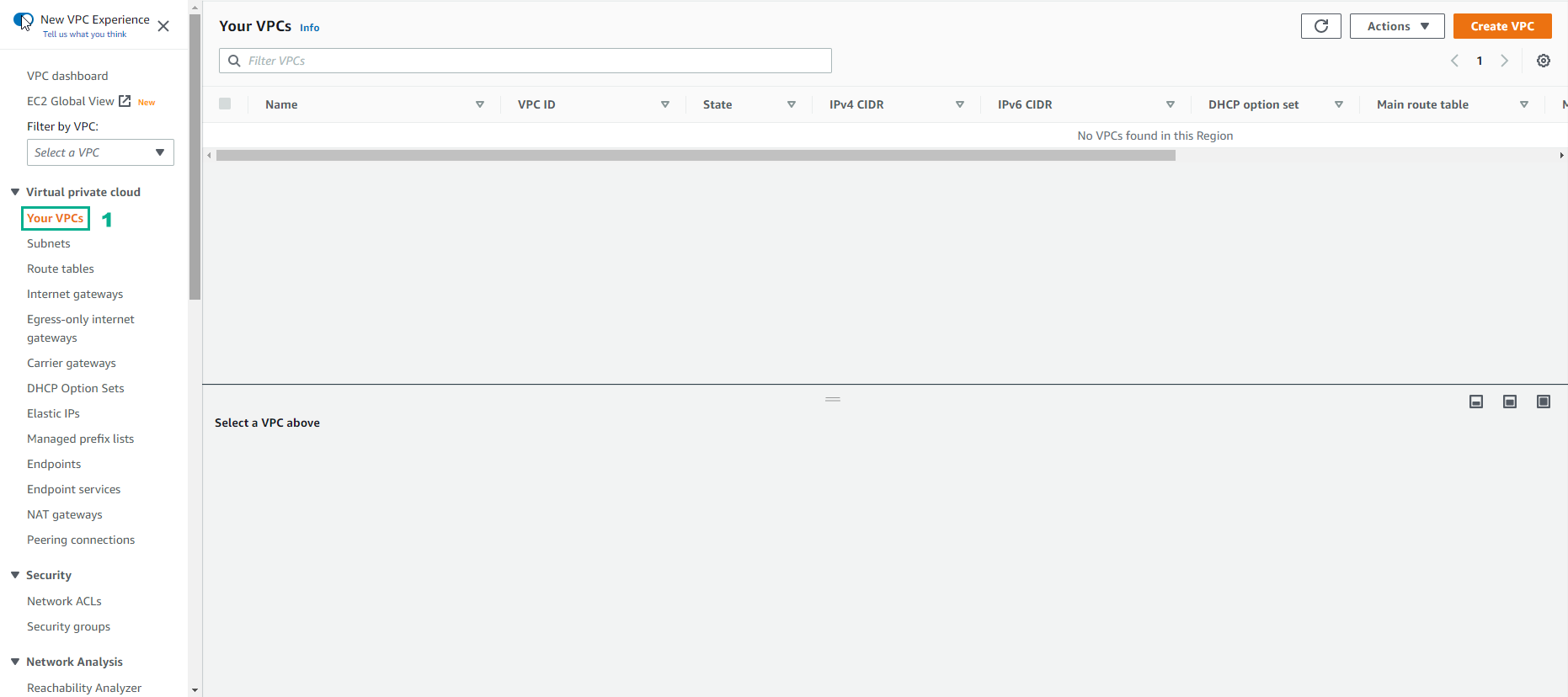Open Peering connections
Viewport: 1568px width, 697px height.
(x=81, y=540)
